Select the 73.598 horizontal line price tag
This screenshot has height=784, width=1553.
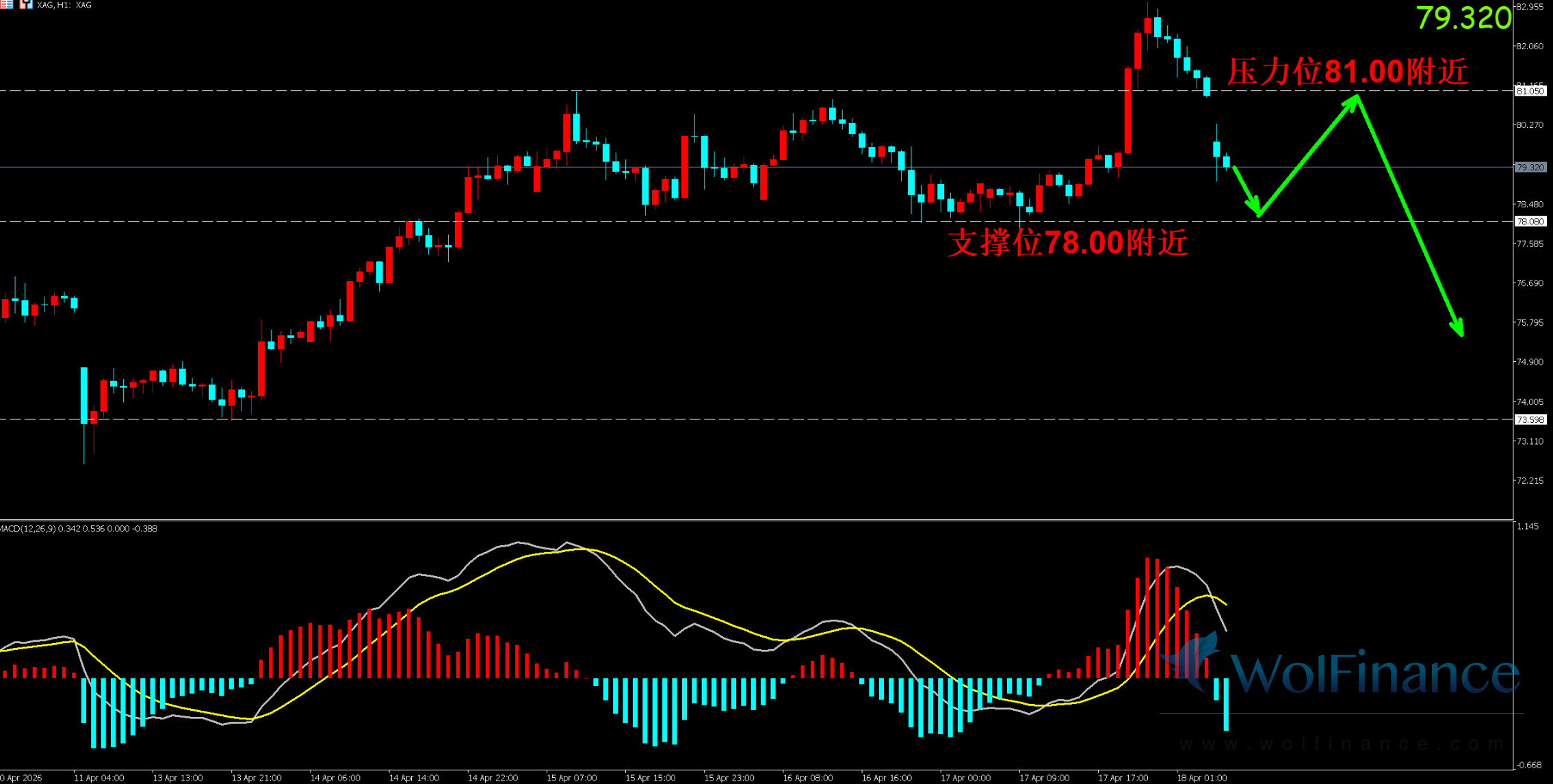pos(1530,420)
